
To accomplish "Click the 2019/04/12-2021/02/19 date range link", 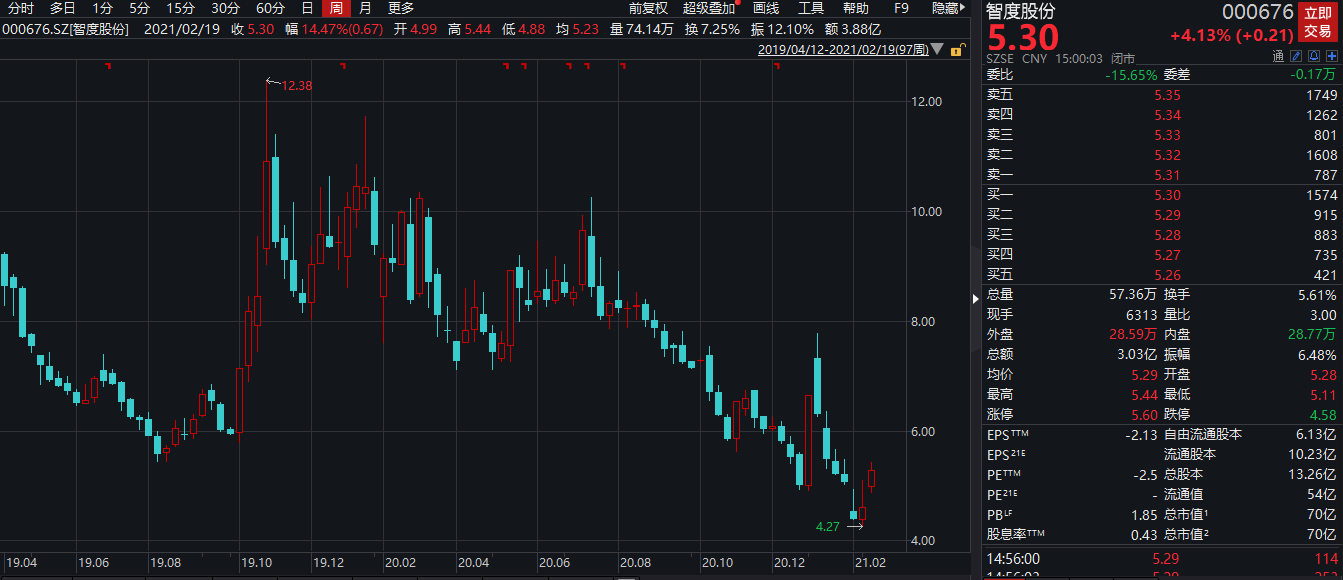I will pyautogui.click(x=842, y=49).
